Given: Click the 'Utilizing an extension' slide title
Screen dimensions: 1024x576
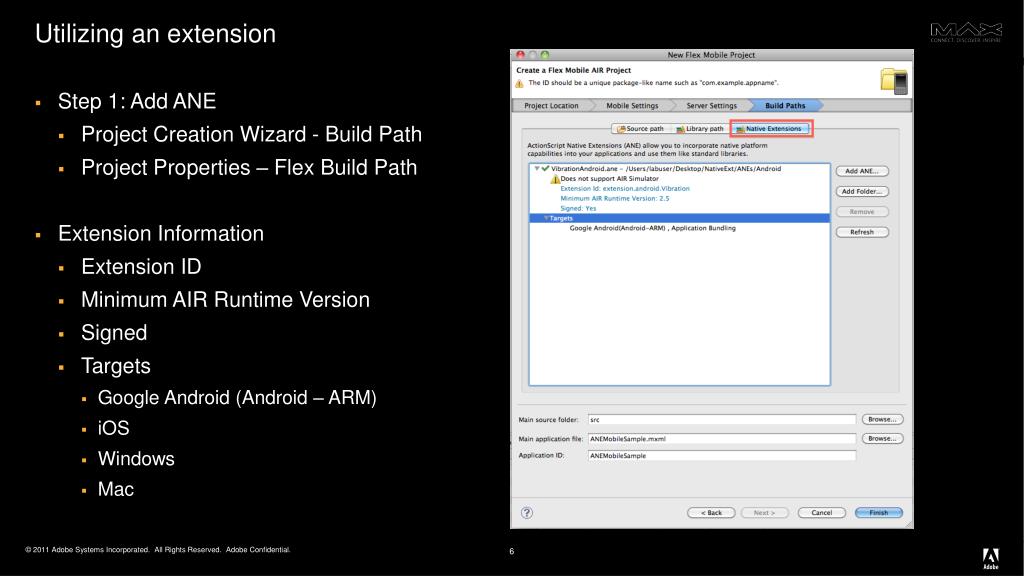Looking at the screenshot, I should pos(155,34).
